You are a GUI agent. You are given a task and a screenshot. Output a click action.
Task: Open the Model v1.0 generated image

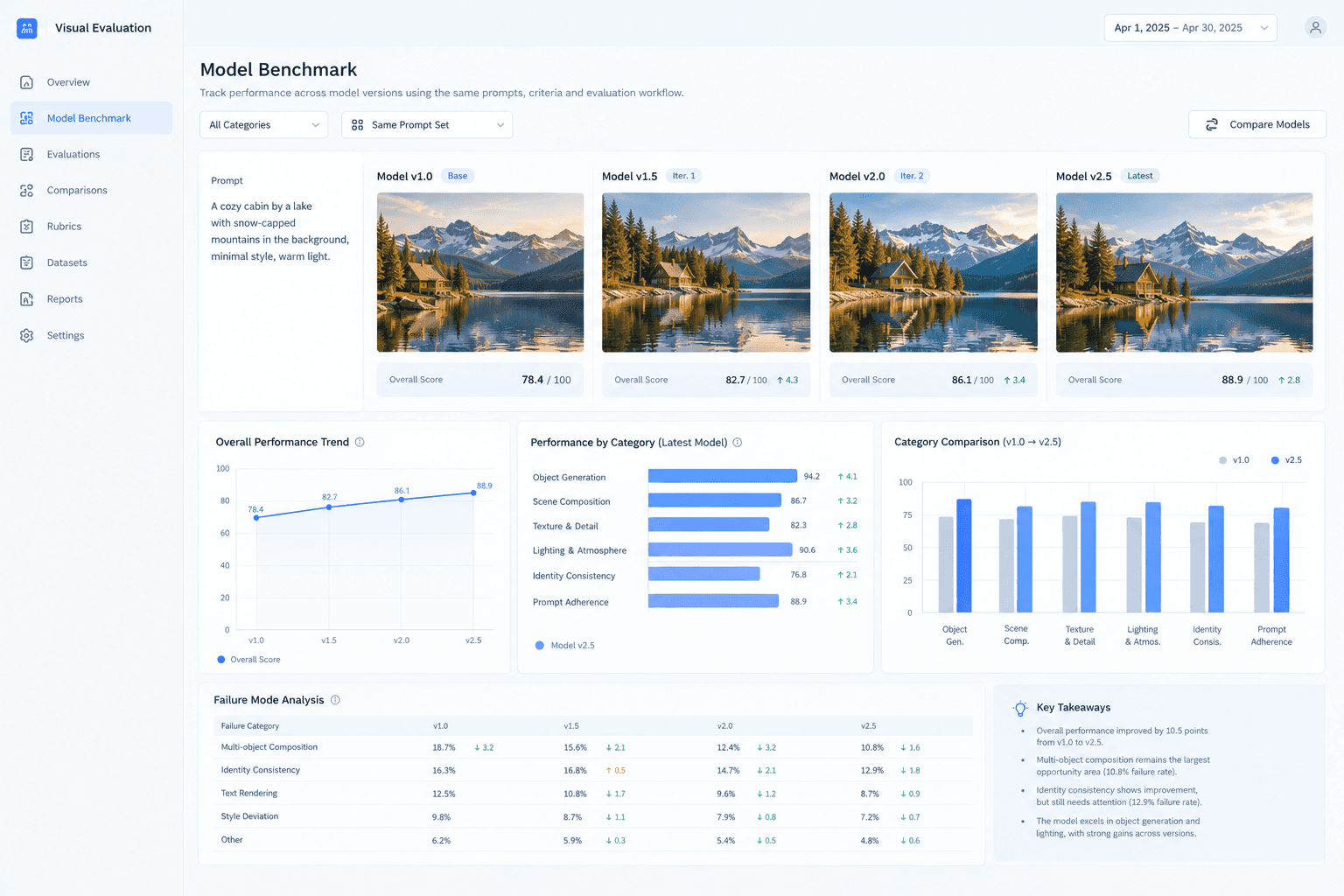[x=480, y=272]
